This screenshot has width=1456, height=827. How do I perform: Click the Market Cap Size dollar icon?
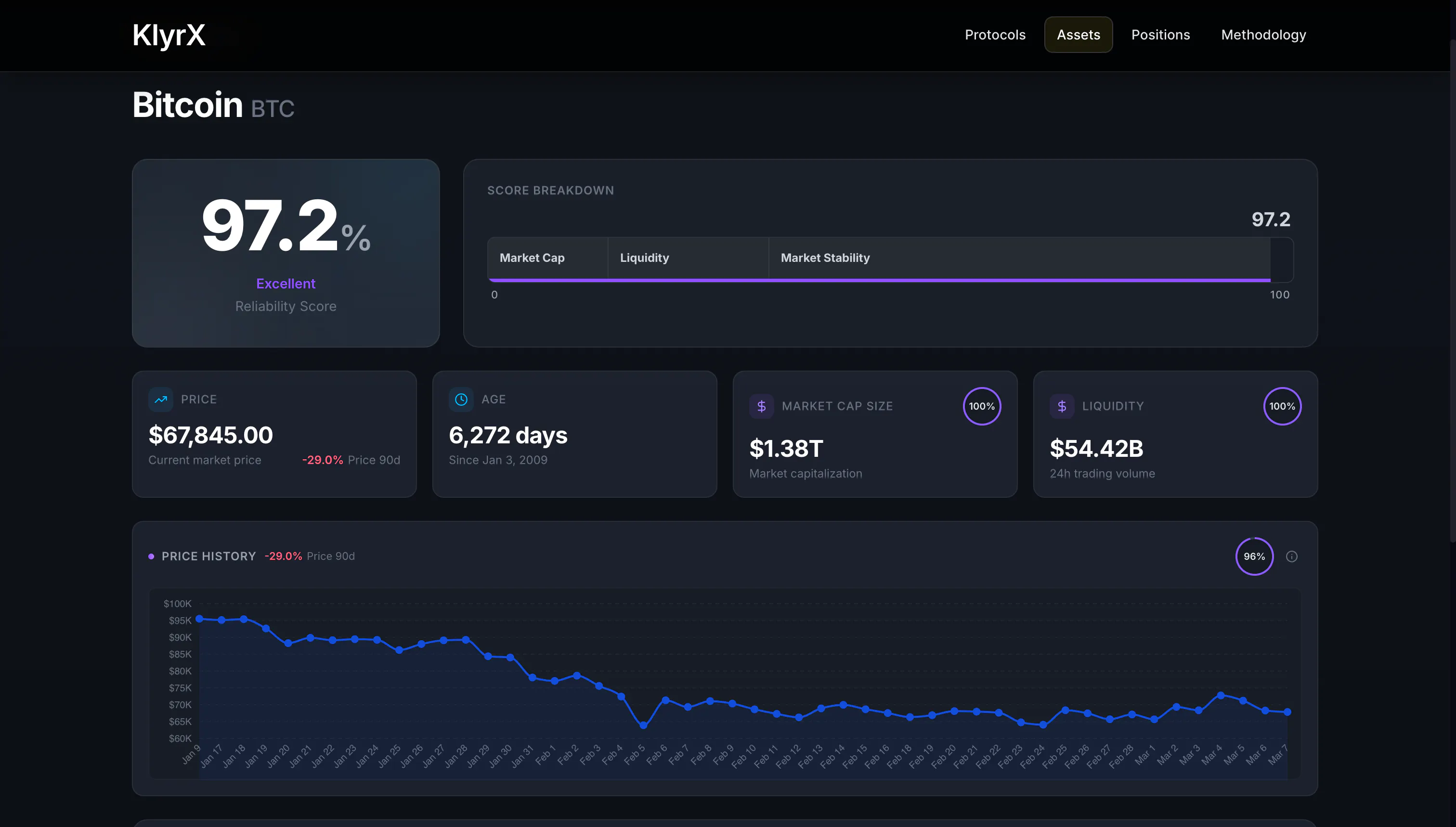[x=761, y=406]
